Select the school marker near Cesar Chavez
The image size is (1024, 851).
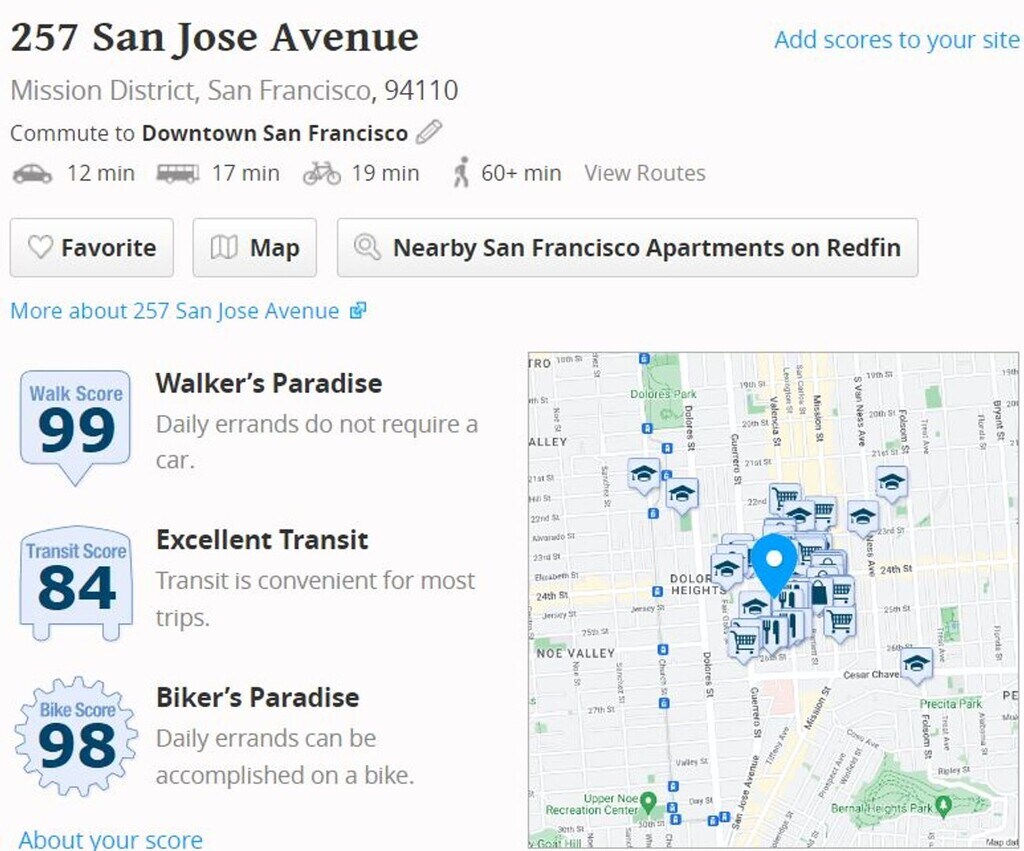pyautogui.click(x=915, y=664)
